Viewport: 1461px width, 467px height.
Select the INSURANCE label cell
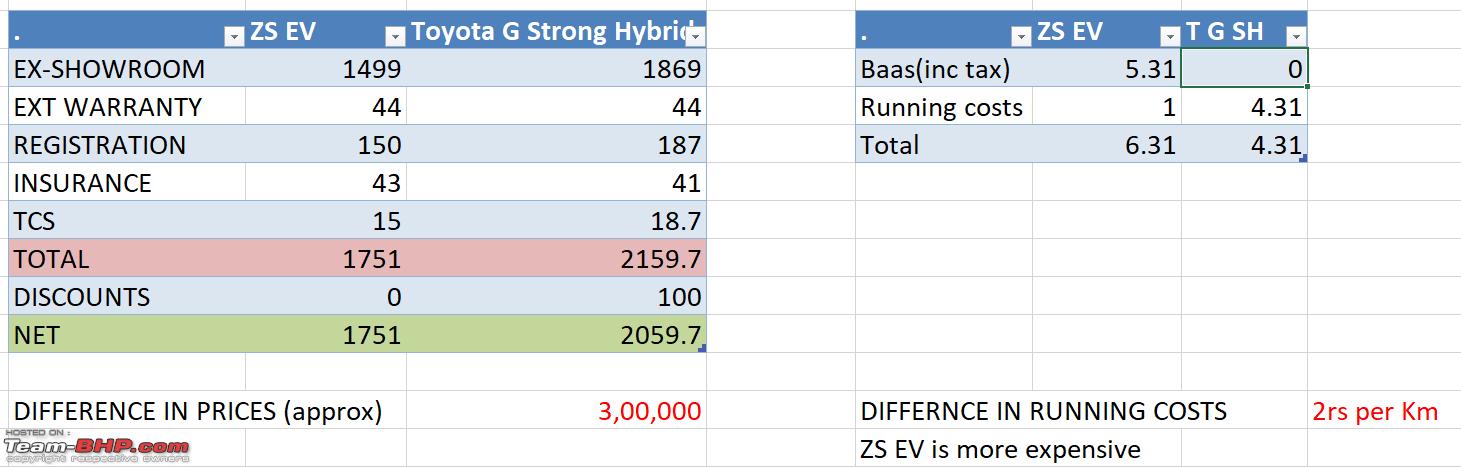[127, 183]
